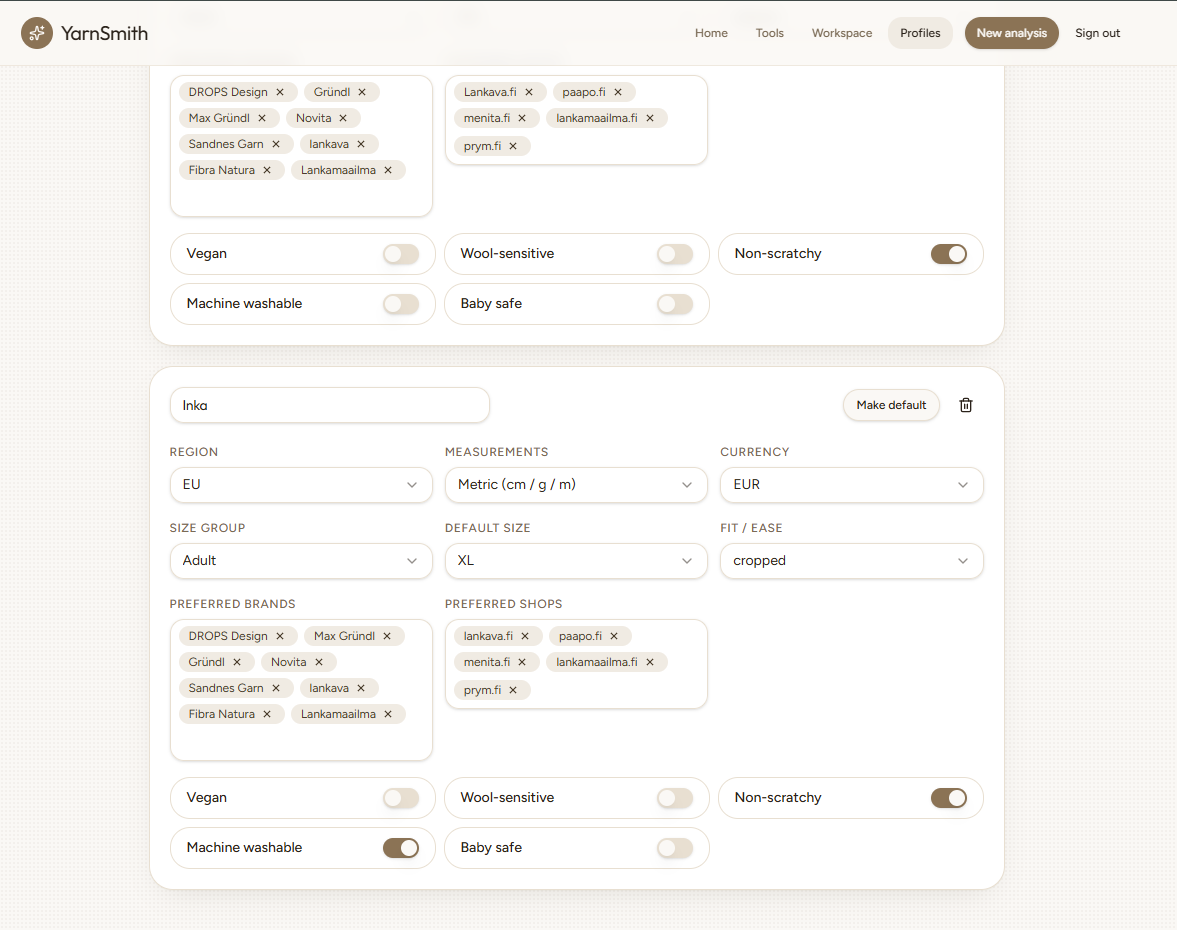Remove Fibra Natura tag in the upper brands box
Screen dimensions: 1177x930
click(267, 170)
